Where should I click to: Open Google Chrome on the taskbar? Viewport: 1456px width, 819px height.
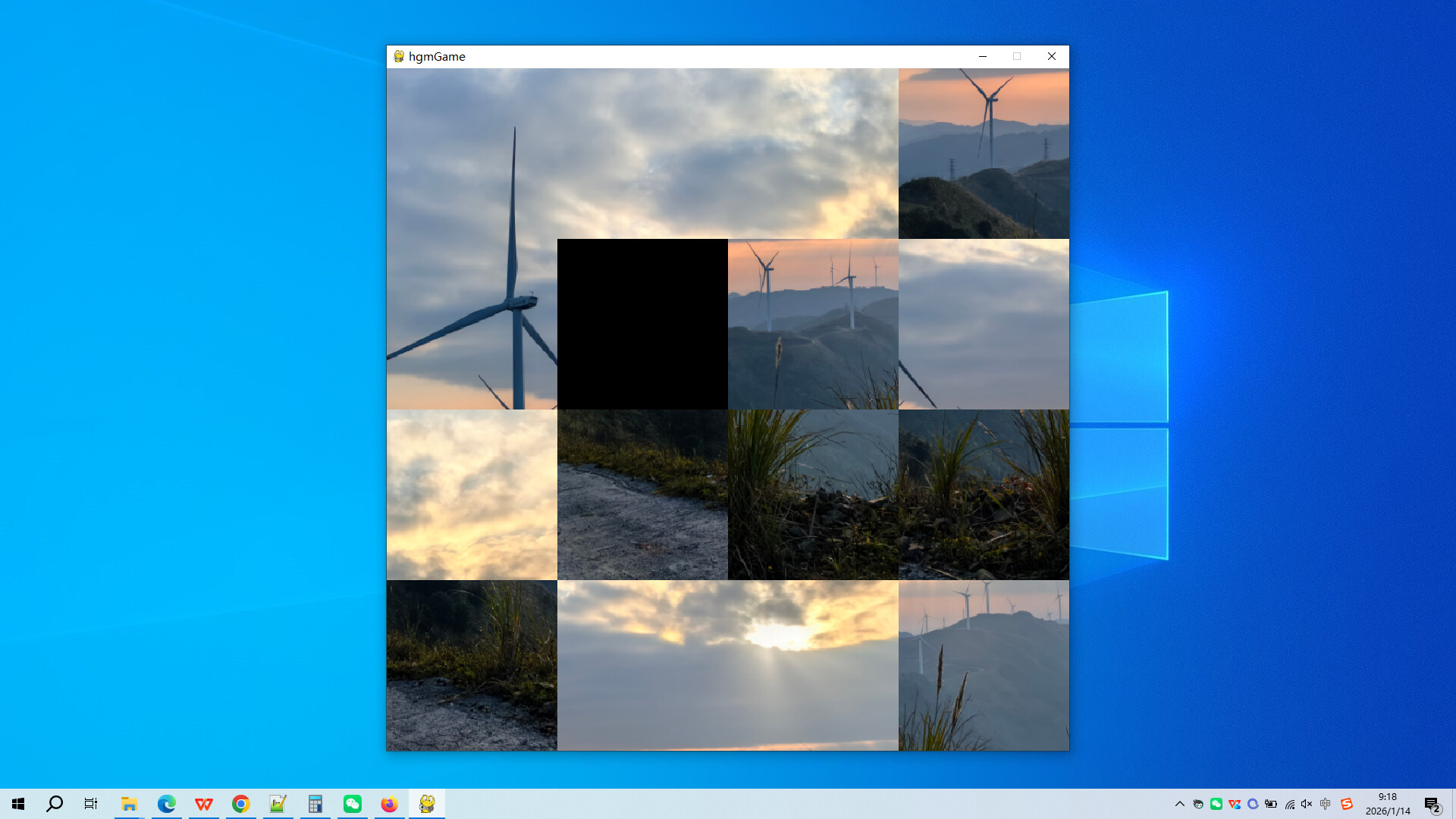pyautogui.click(x=240, y=804)
